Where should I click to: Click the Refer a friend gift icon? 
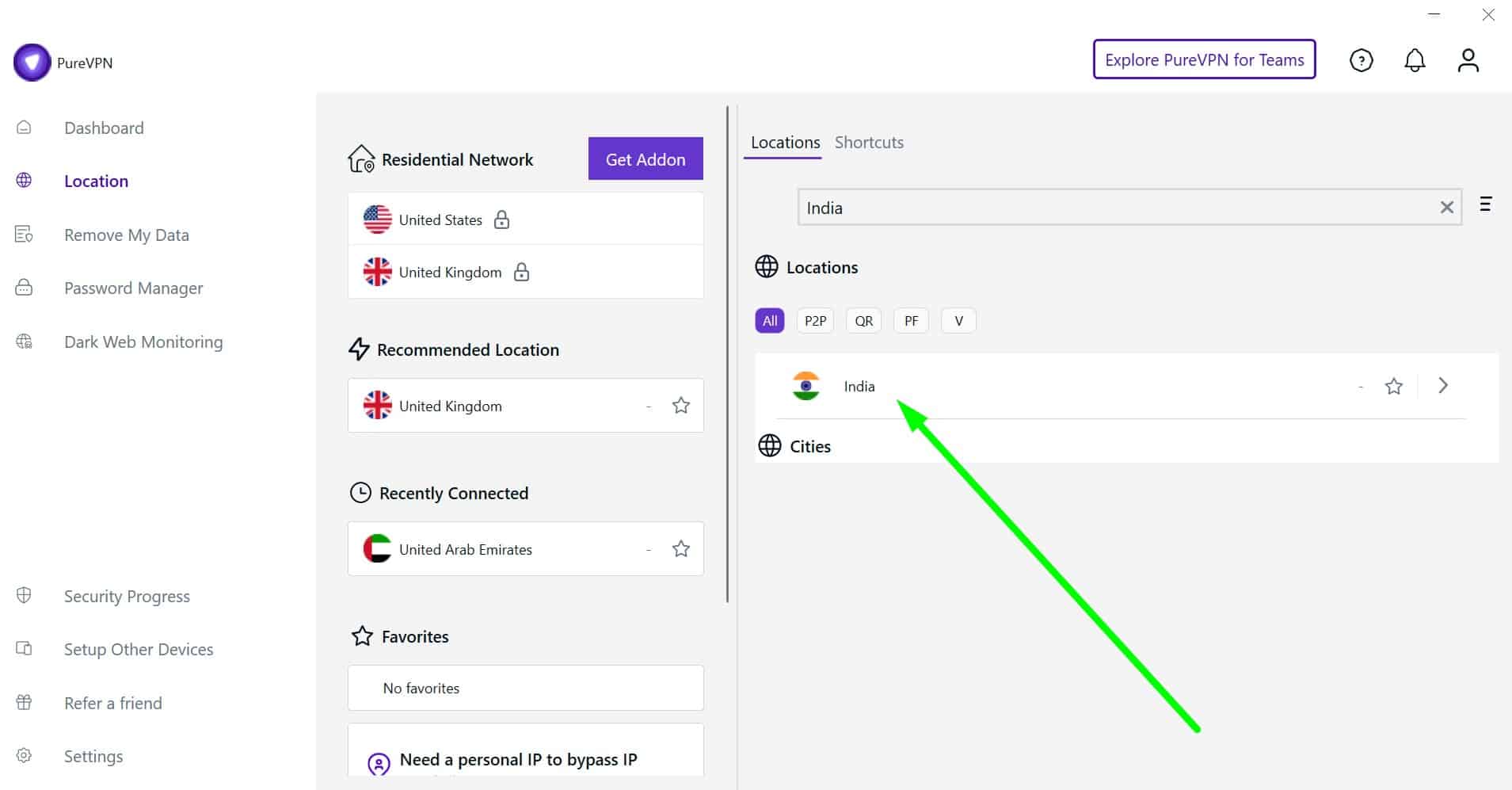[x=24, y=702]
